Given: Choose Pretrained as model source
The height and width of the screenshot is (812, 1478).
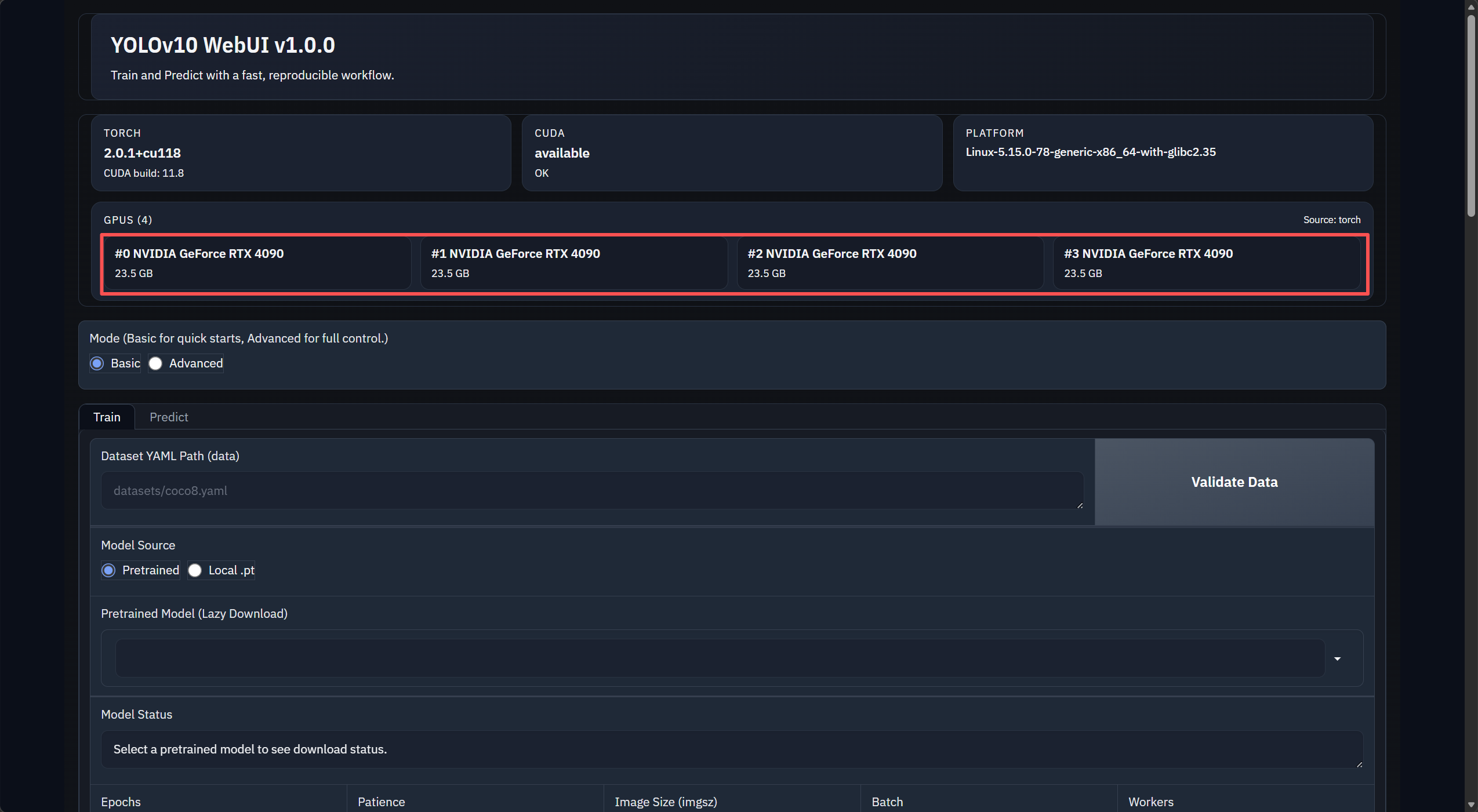Looking at the screenshot, I should point(108,570).
